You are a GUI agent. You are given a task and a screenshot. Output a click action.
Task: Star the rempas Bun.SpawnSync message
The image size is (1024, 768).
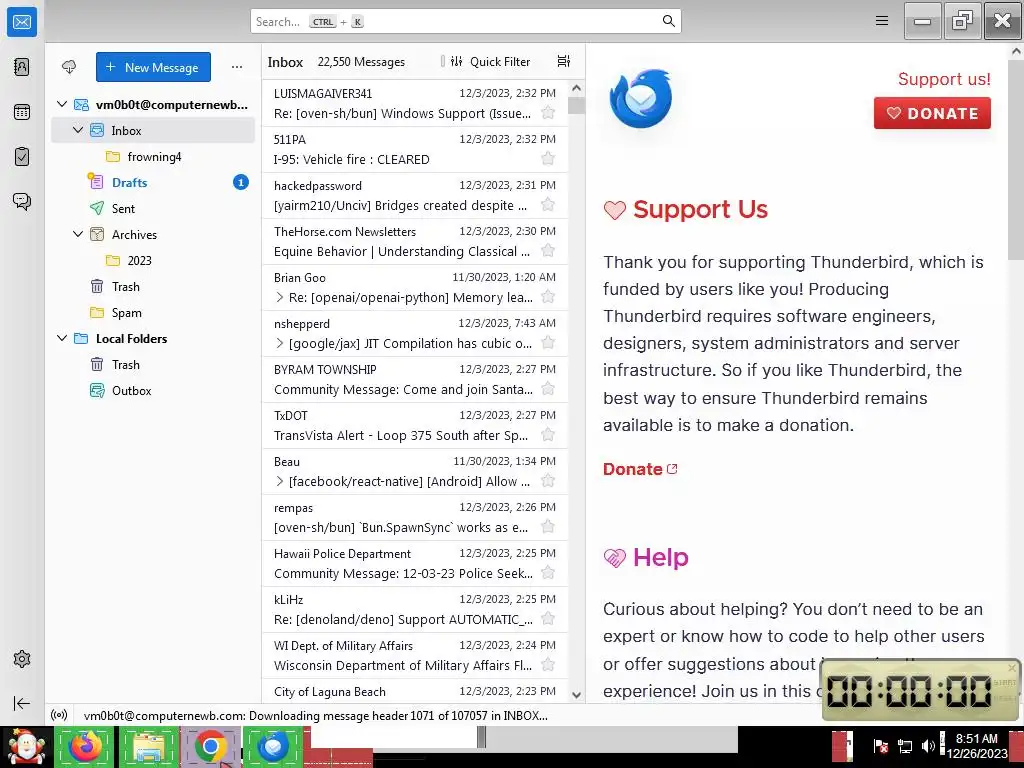(x=548, y=527)
